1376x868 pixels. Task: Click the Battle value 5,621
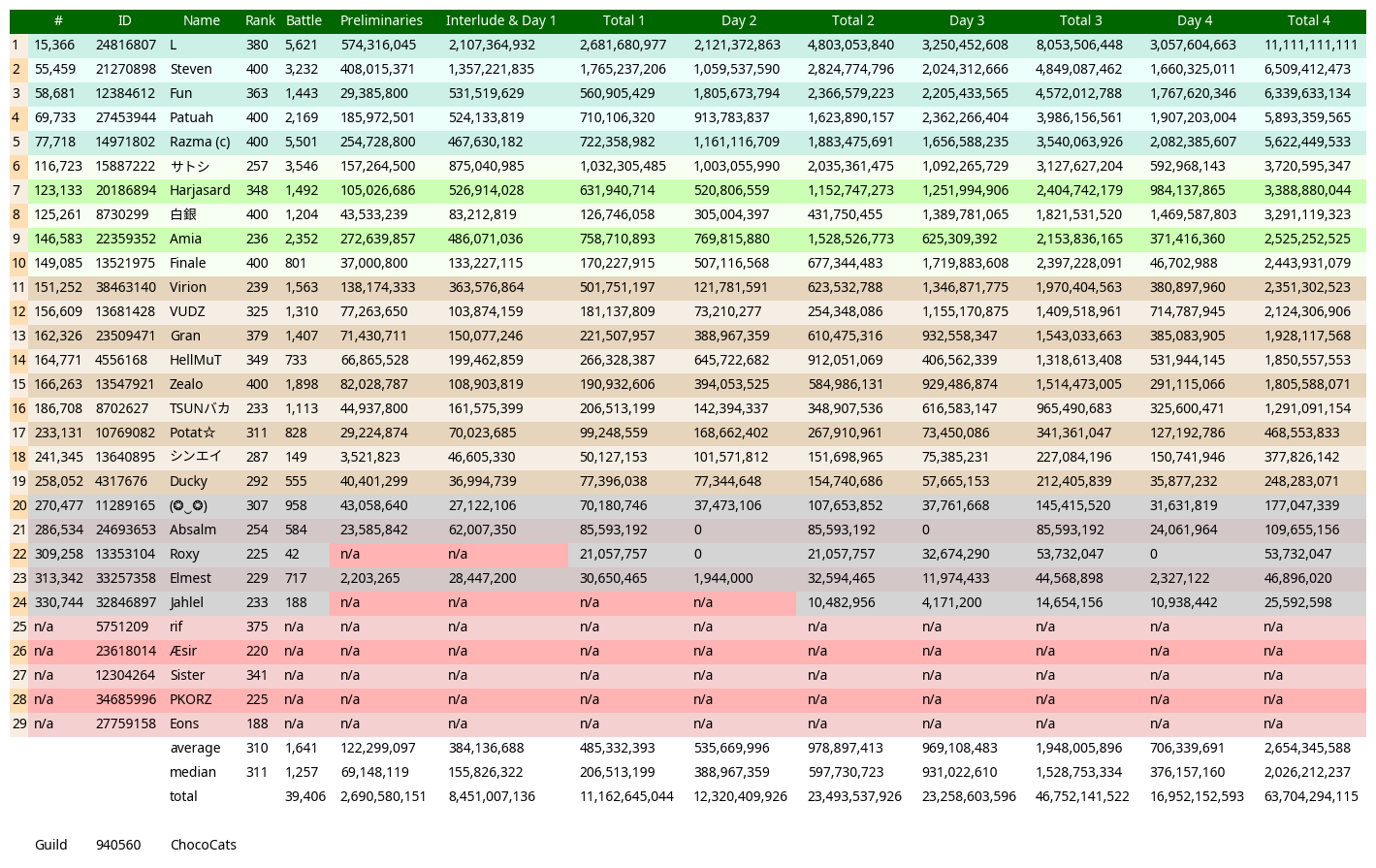click(x=302, y=45)
